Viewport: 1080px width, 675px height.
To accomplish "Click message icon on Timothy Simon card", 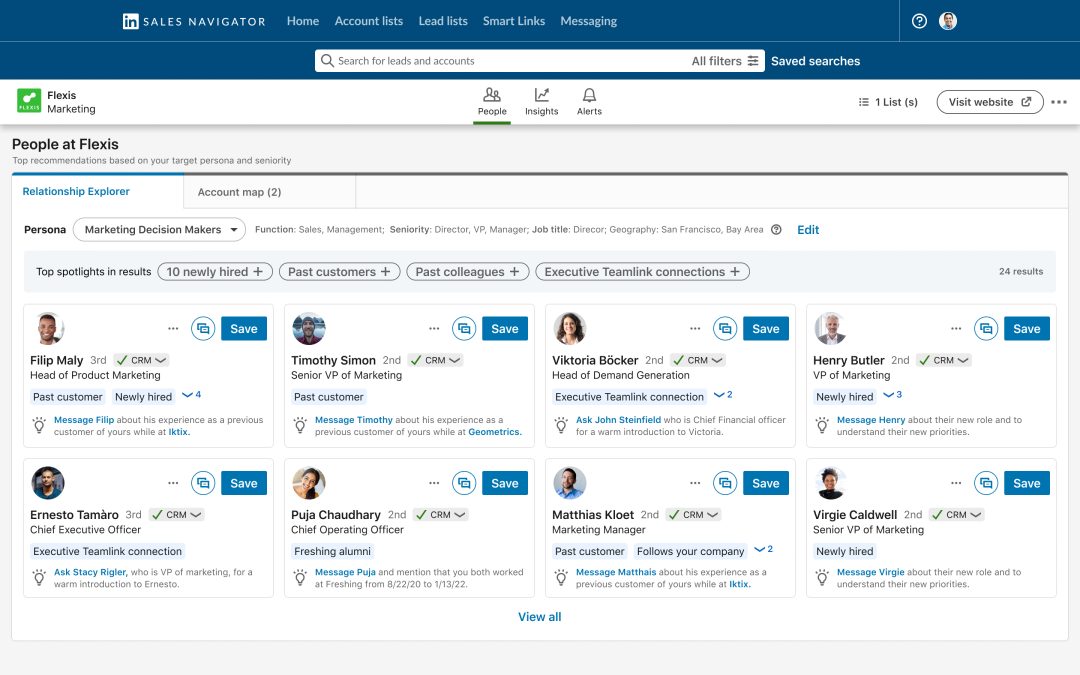I will click(464, 329).
